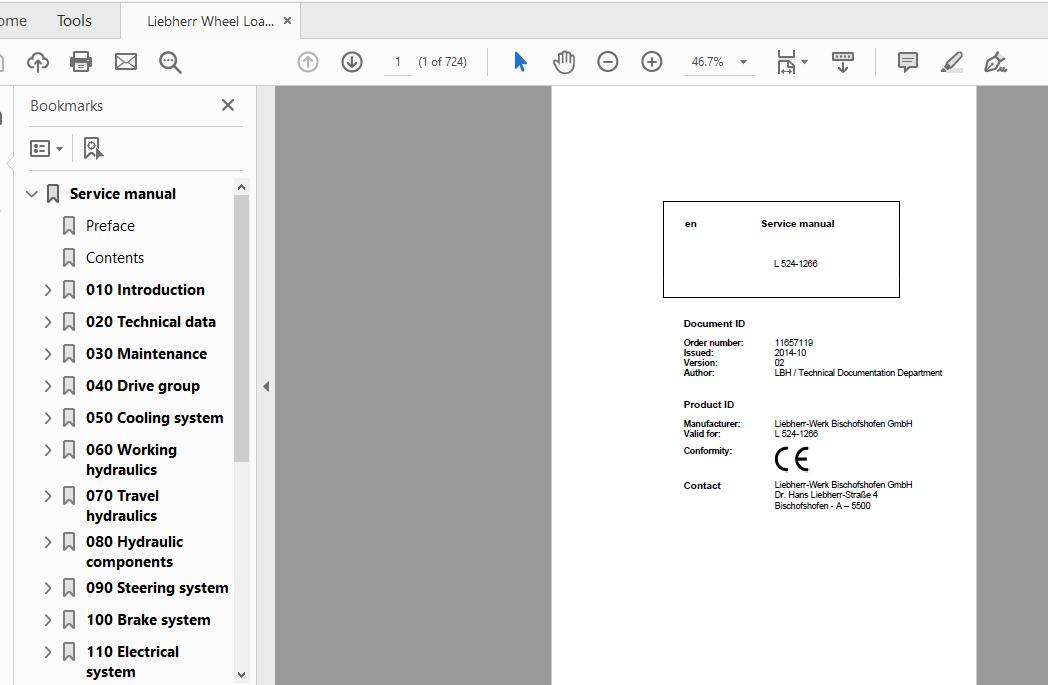This screenshot has width=1048, height=685.
Task: Expand the 020 Technical data bookmark
Action: [47, 321]
